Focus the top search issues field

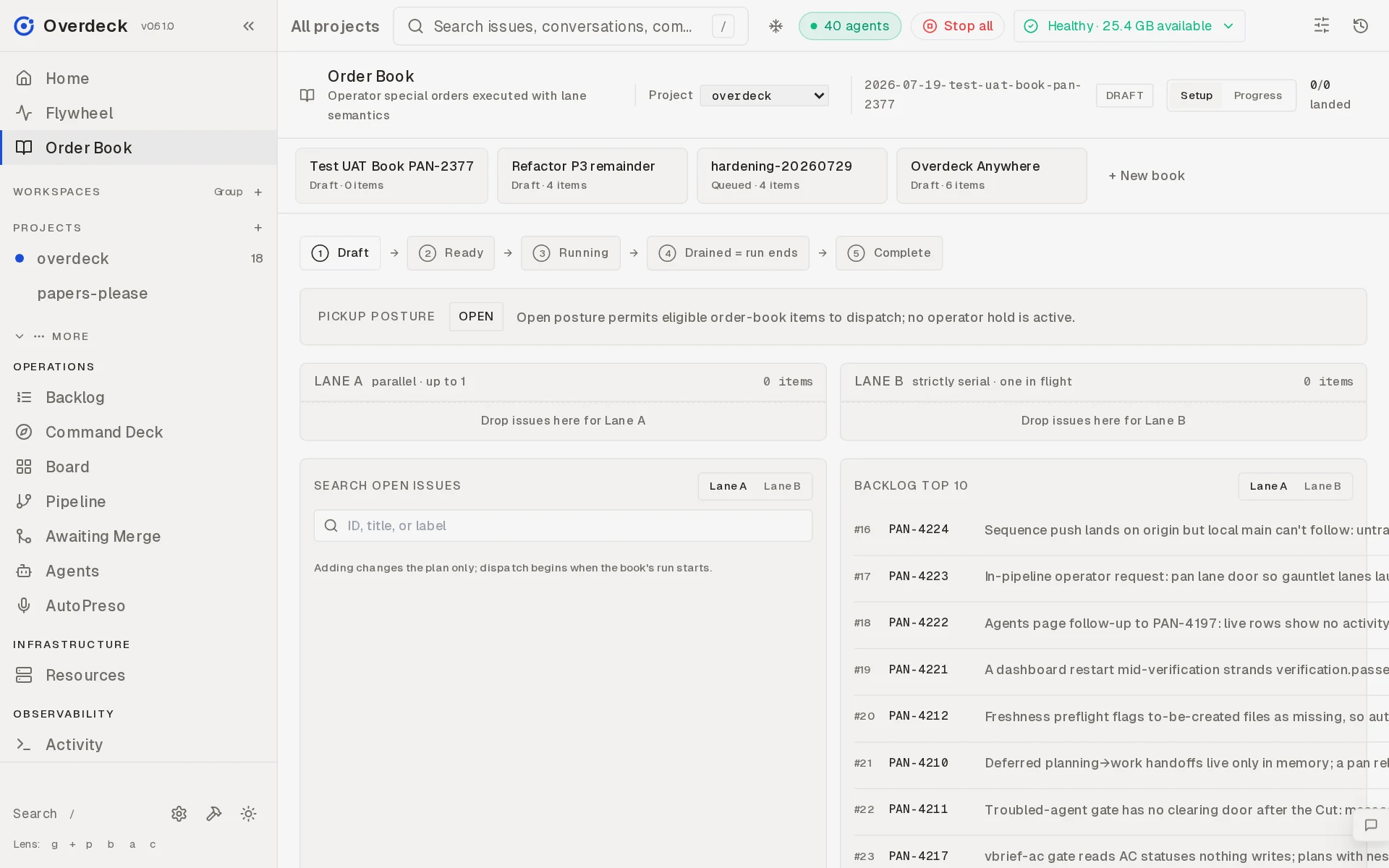[571, 26]
